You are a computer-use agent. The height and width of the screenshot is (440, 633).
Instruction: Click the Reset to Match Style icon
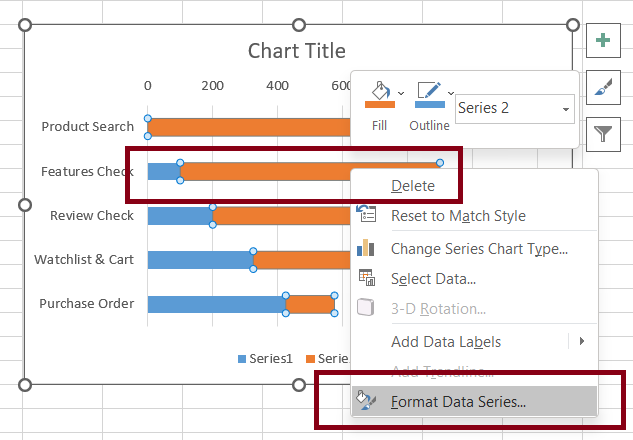(x=367, y=215)
